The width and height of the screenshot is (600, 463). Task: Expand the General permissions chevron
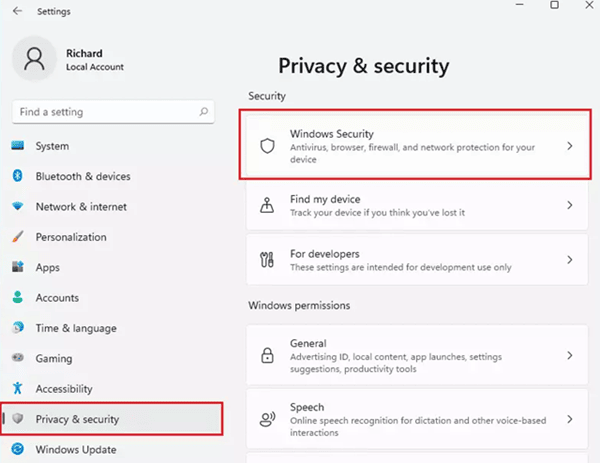(569, 355)
